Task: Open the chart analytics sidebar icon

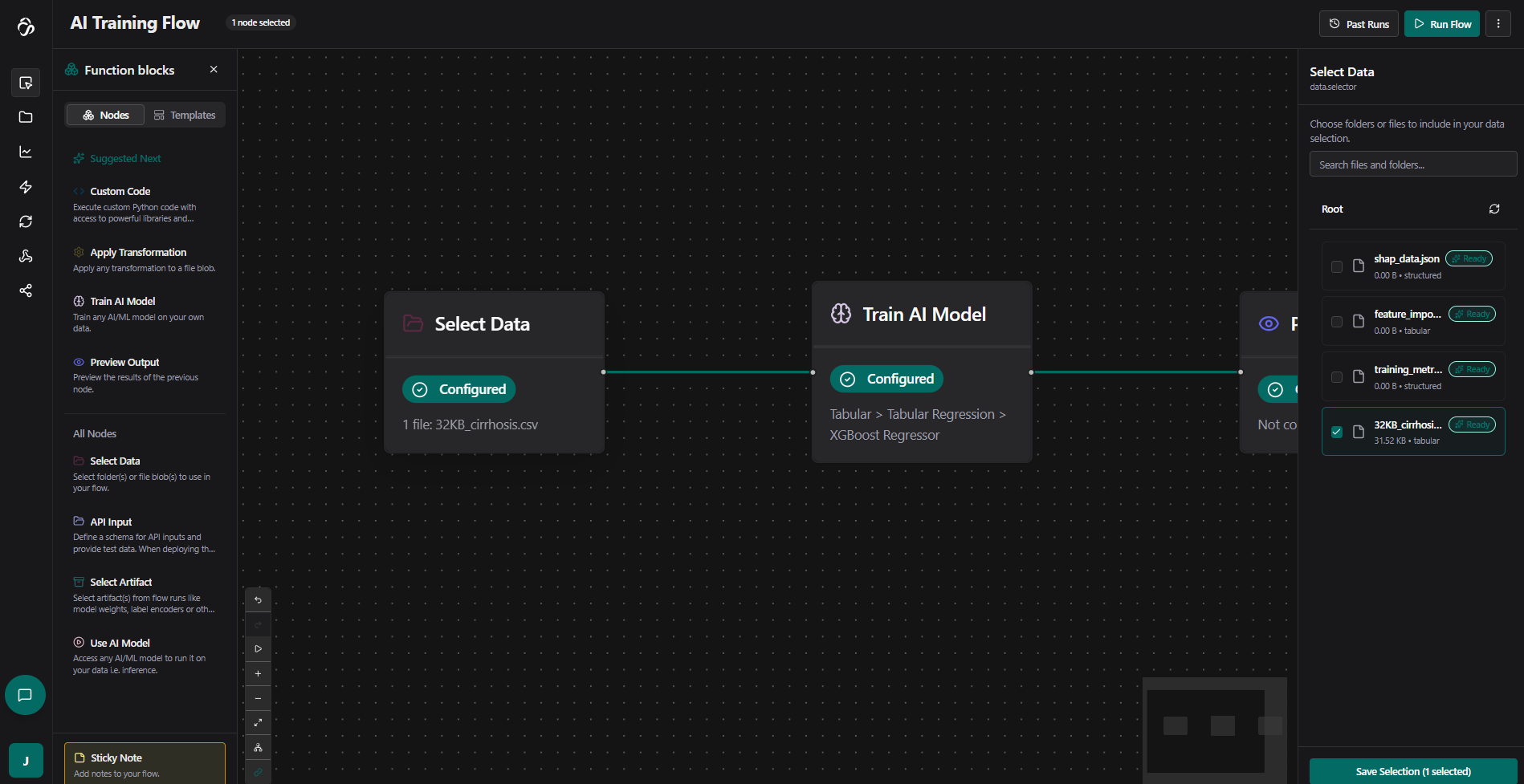Action: [x=26, y=152]
